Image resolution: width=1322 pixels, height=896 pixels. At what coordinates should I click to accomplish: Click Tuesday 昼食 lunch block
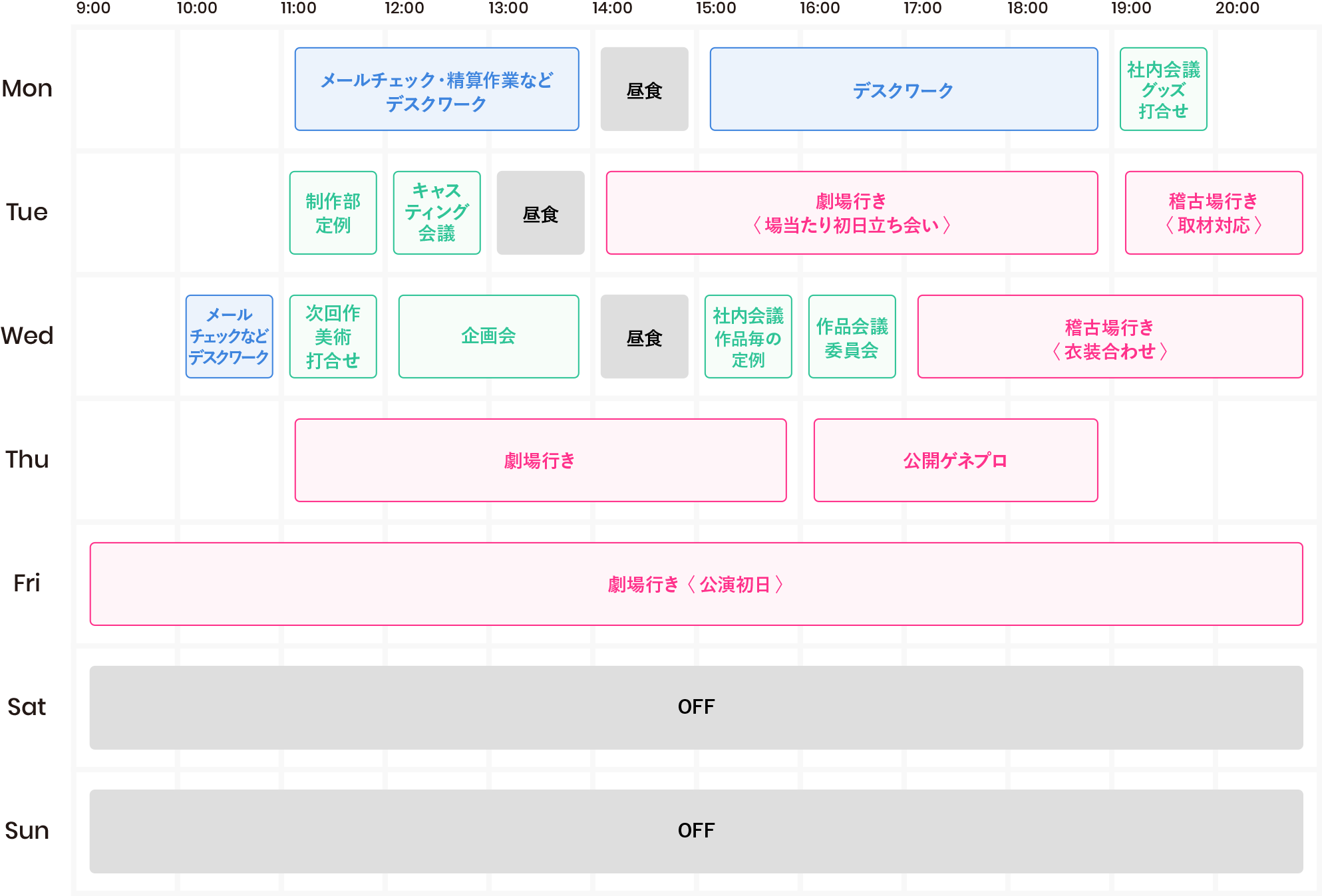540,213
